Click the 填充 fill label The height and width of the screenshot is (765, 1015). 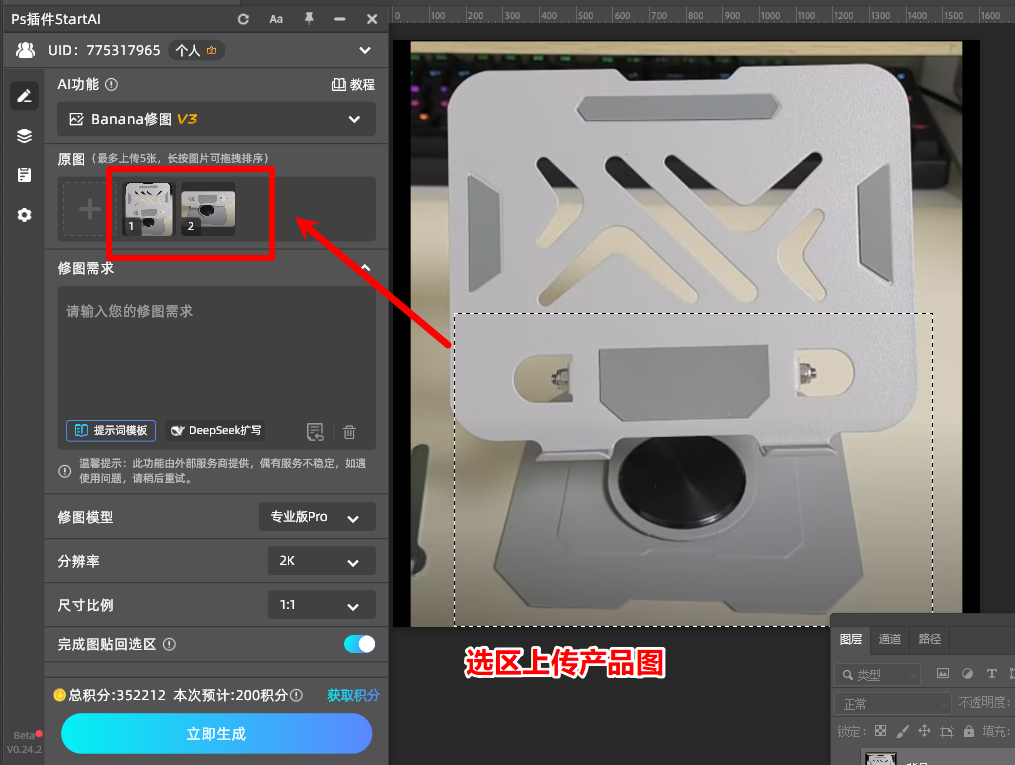coord(996,731)
